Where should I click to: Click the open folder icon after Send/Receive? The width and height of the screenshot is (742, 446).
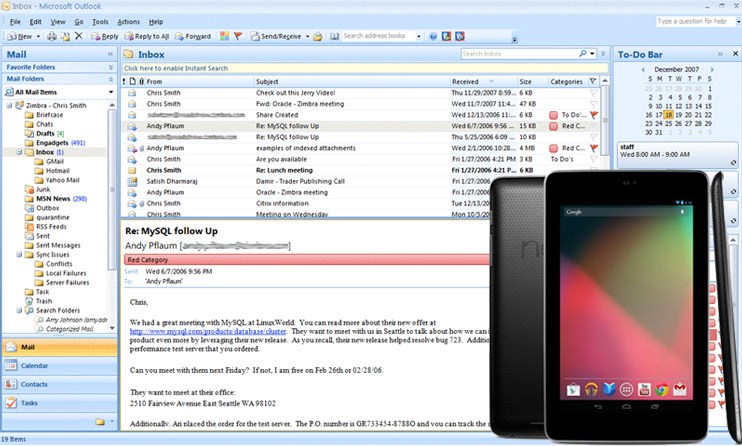click(x=318, y=36)
